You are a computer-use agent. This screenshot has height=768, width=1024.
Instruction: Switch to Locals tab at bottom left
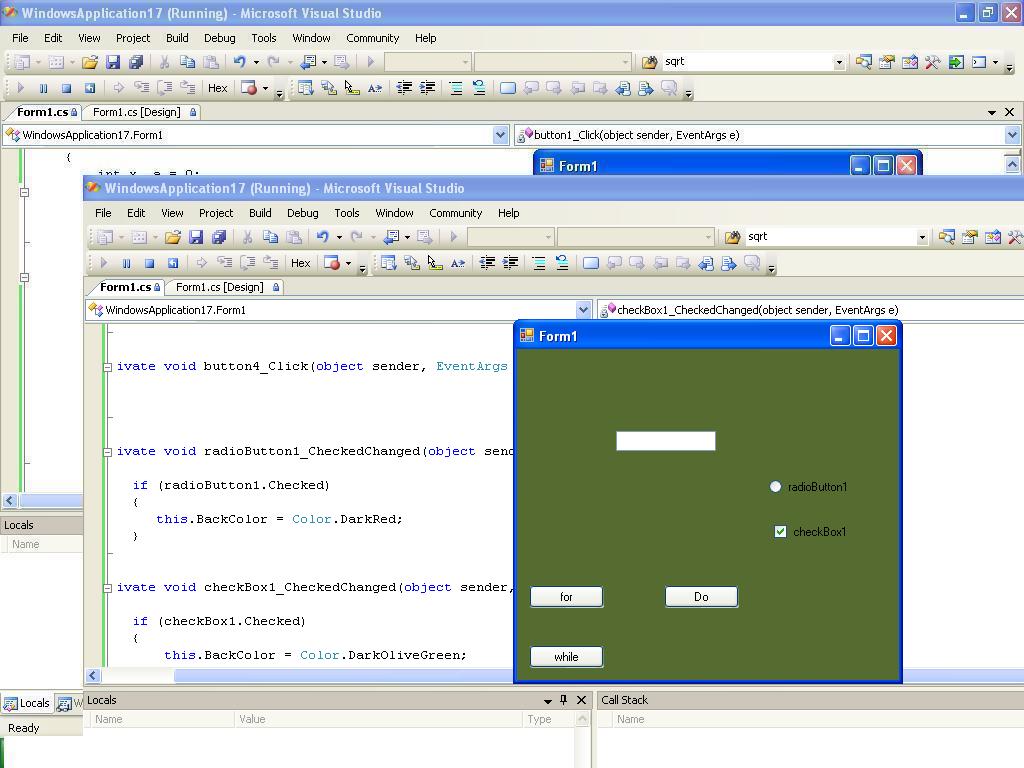27,703
